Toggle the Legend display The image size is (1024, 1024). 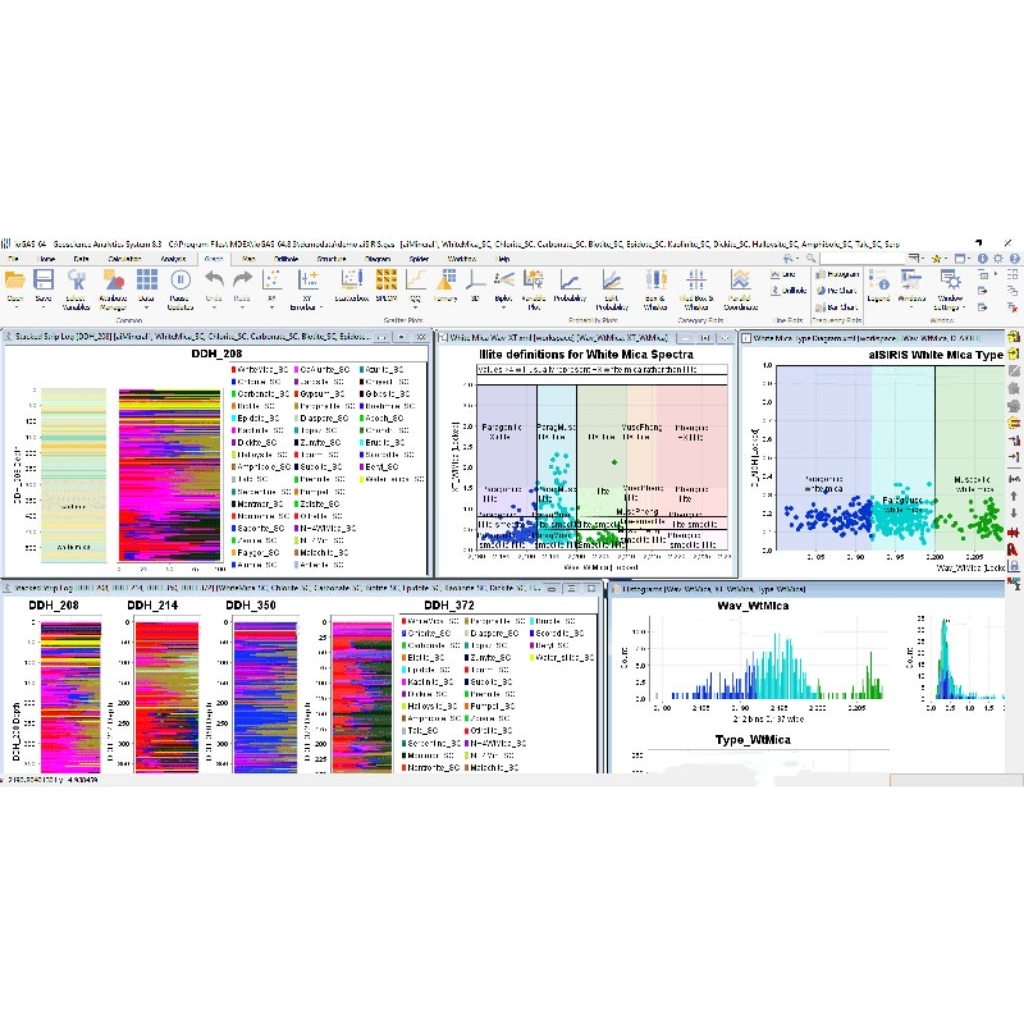pyautogui.click(x=878, y=285)
